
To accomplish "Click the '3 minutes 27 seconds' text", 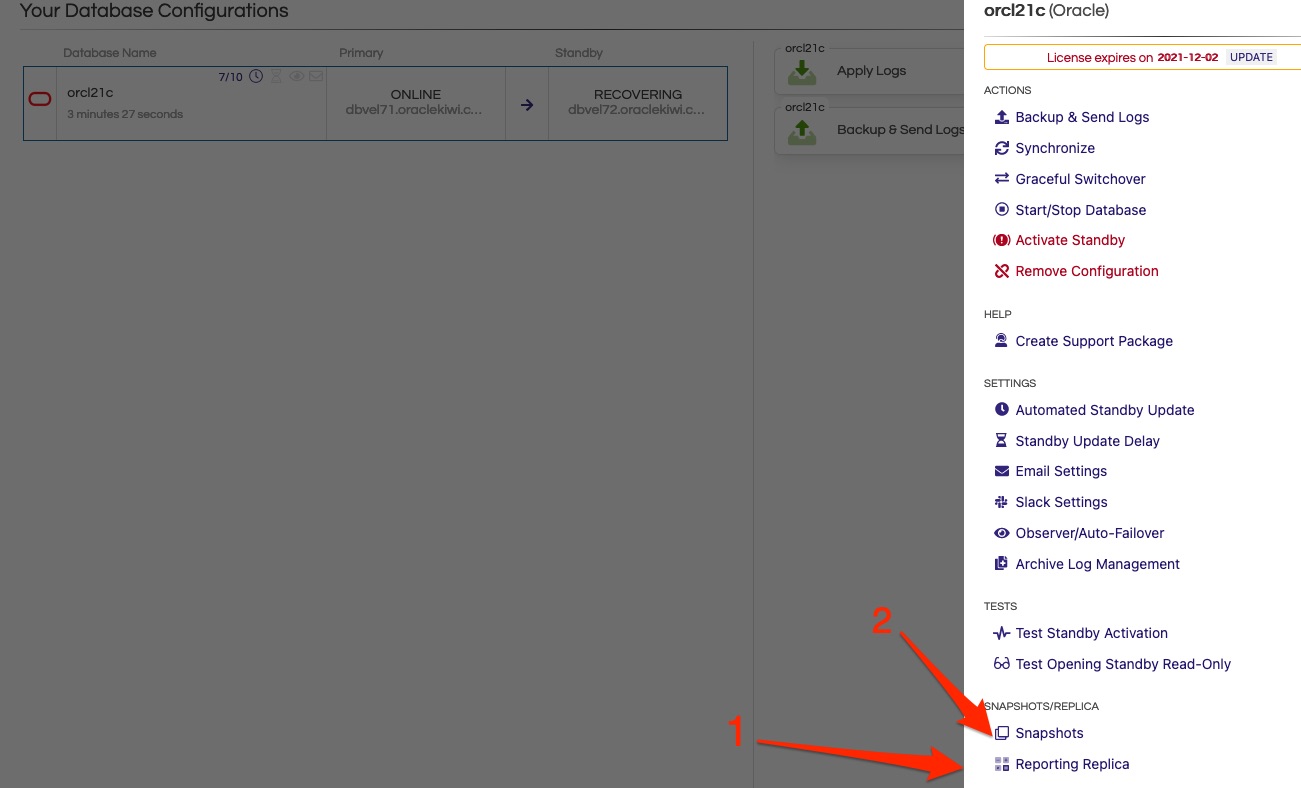I will (125, 114).
